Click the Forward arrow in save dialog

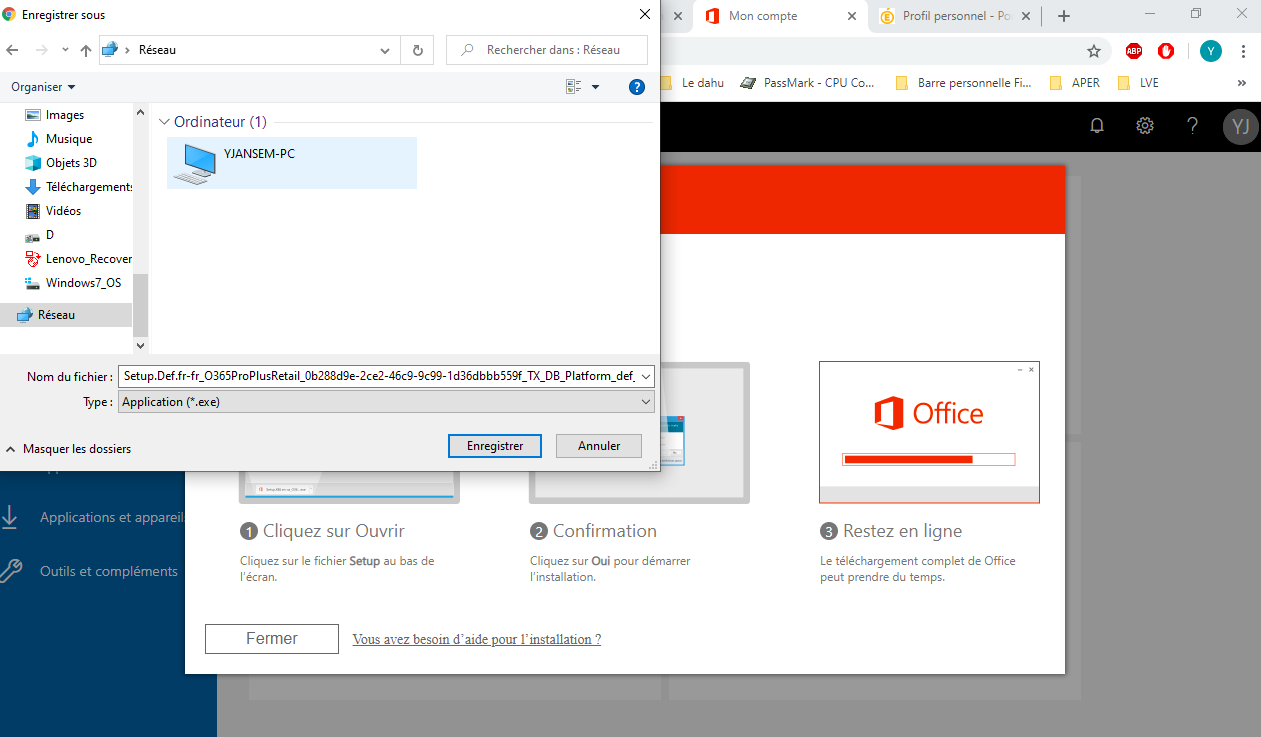pyautogui.click(x=41, y=50)
